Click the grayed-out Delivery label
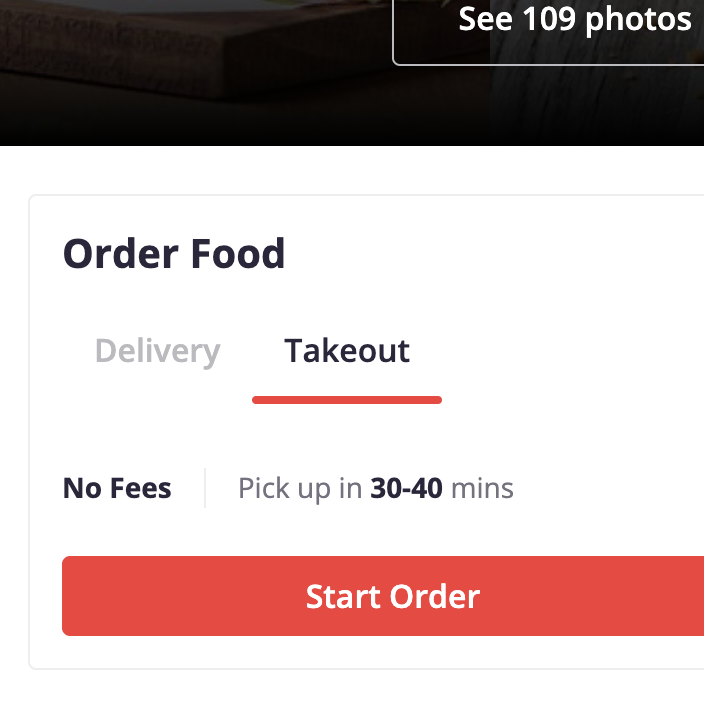This screenshot has width=704, height=706. (158, 351)
